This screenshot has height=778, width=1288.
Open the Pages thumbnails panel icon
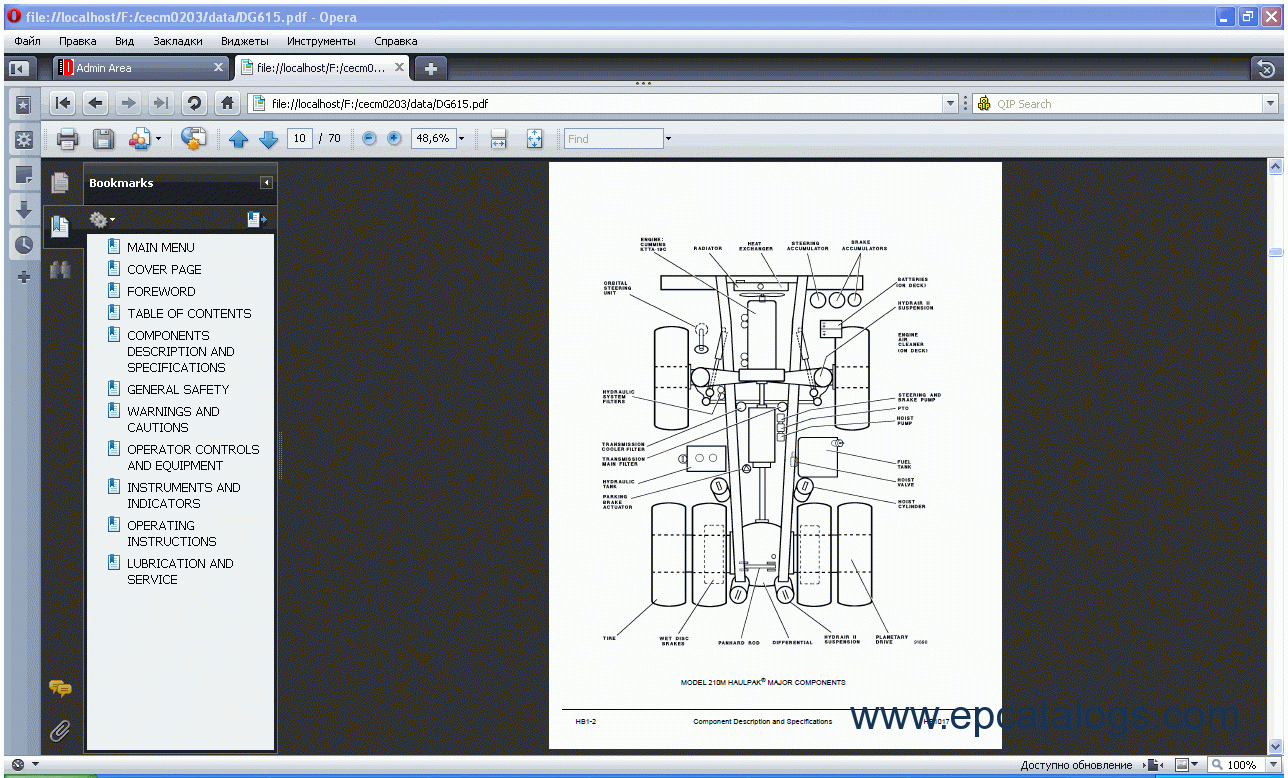tap(60, 183)
